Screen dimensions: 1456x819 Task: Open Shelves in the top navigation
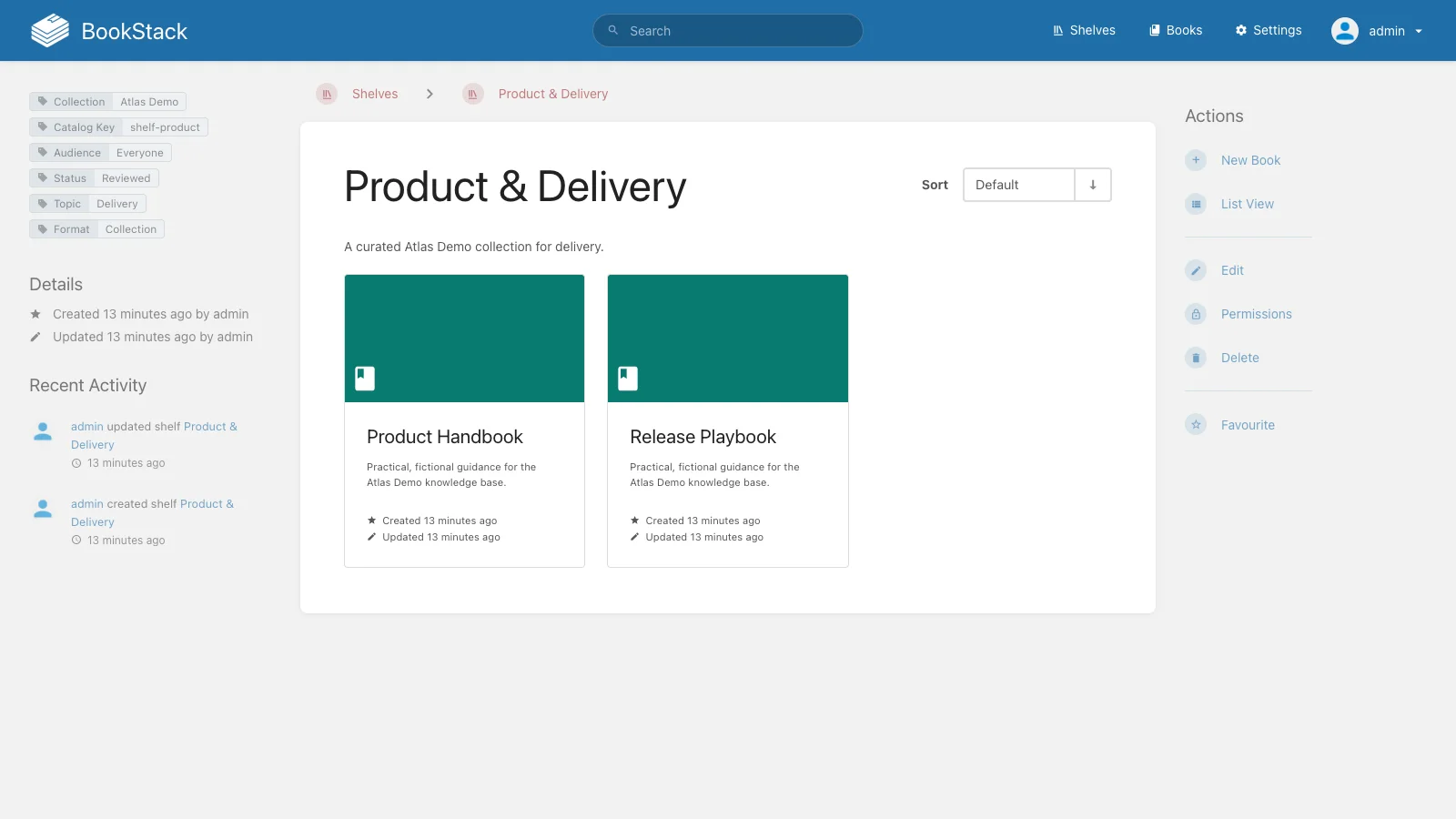click(1084, 30)
